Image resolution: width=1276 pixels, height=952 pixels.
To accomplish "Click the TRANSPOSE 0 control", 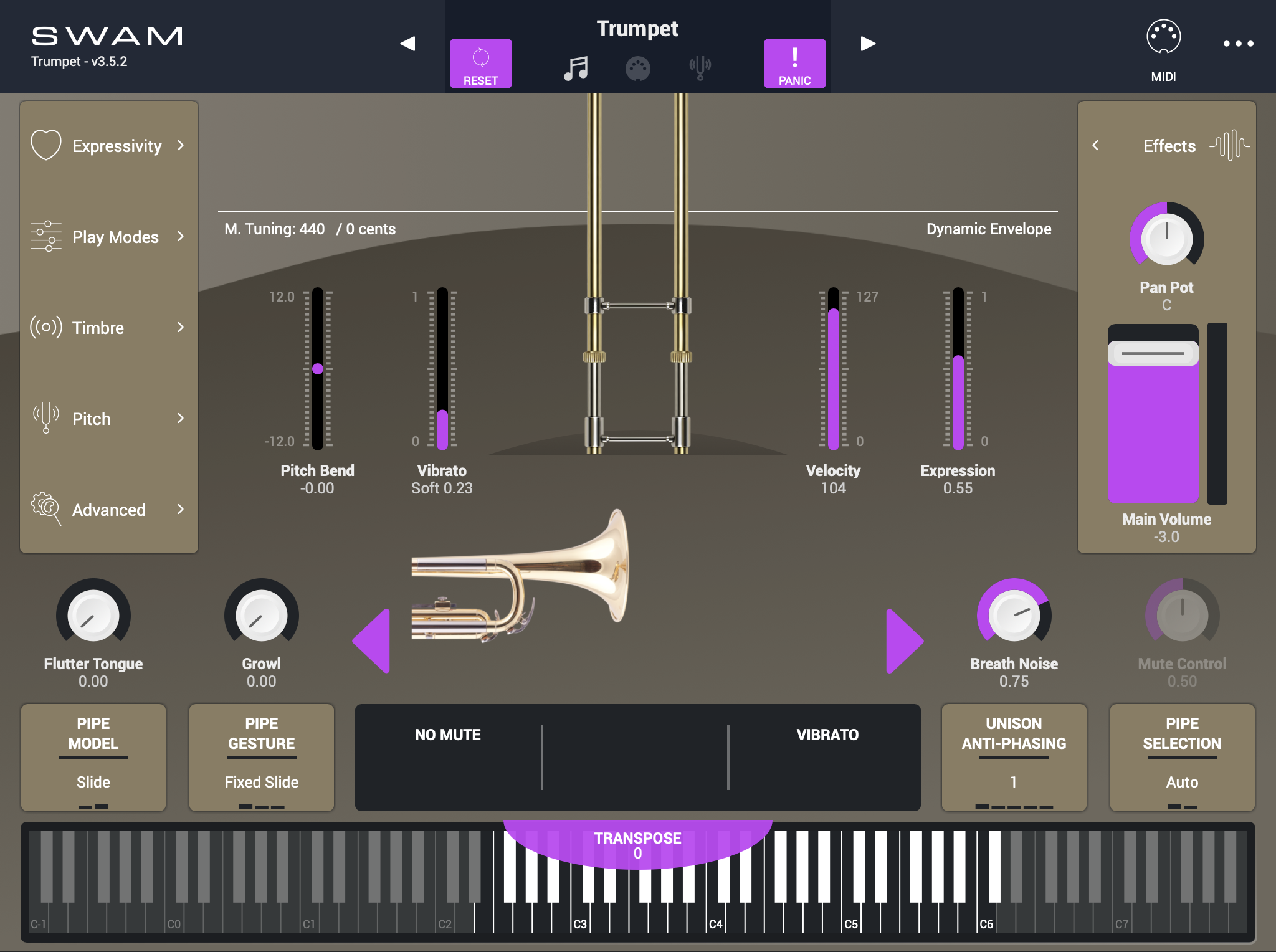I will click(x=637, y=845).
